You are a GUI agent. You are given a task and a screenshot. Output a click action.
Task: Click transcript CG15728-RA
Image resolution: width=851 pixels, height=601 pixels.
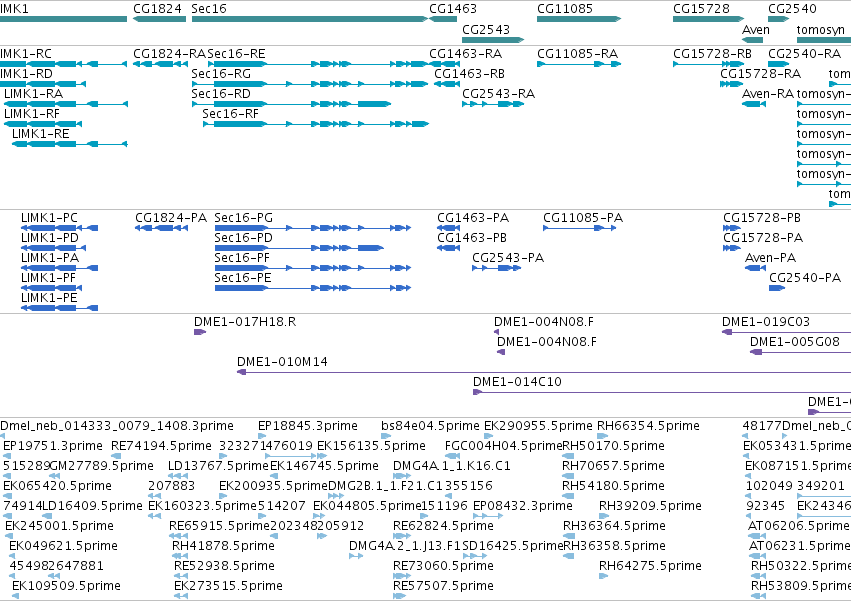[x=761, y=74]
